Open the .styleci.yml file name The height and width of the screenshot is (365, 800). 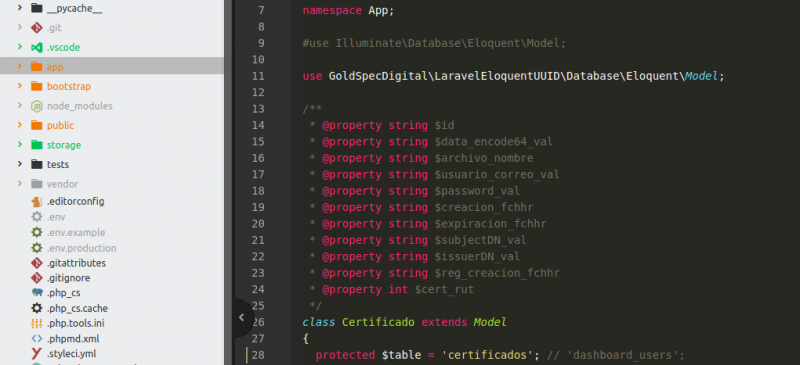[x=71, y=353]
